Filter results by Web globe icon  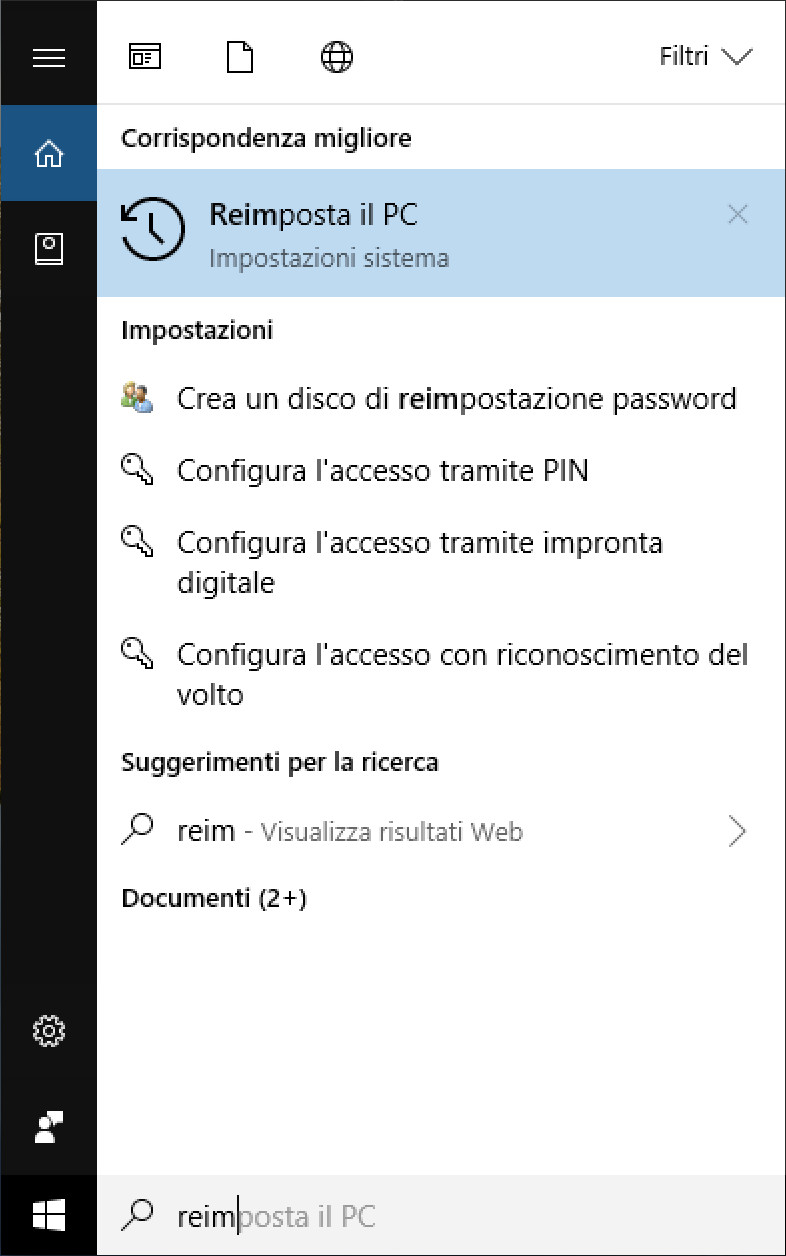point(337,58)
